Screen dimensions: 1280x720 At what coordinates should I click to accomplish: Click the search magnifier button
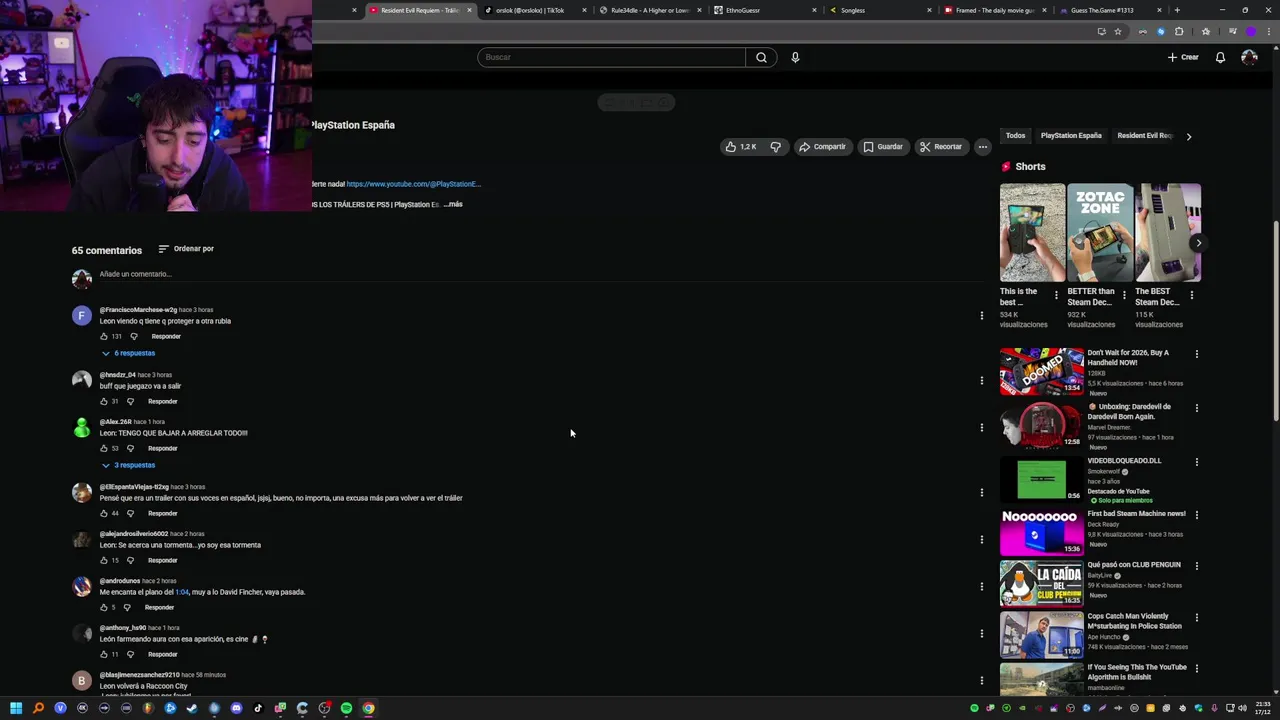coord(761,57)
